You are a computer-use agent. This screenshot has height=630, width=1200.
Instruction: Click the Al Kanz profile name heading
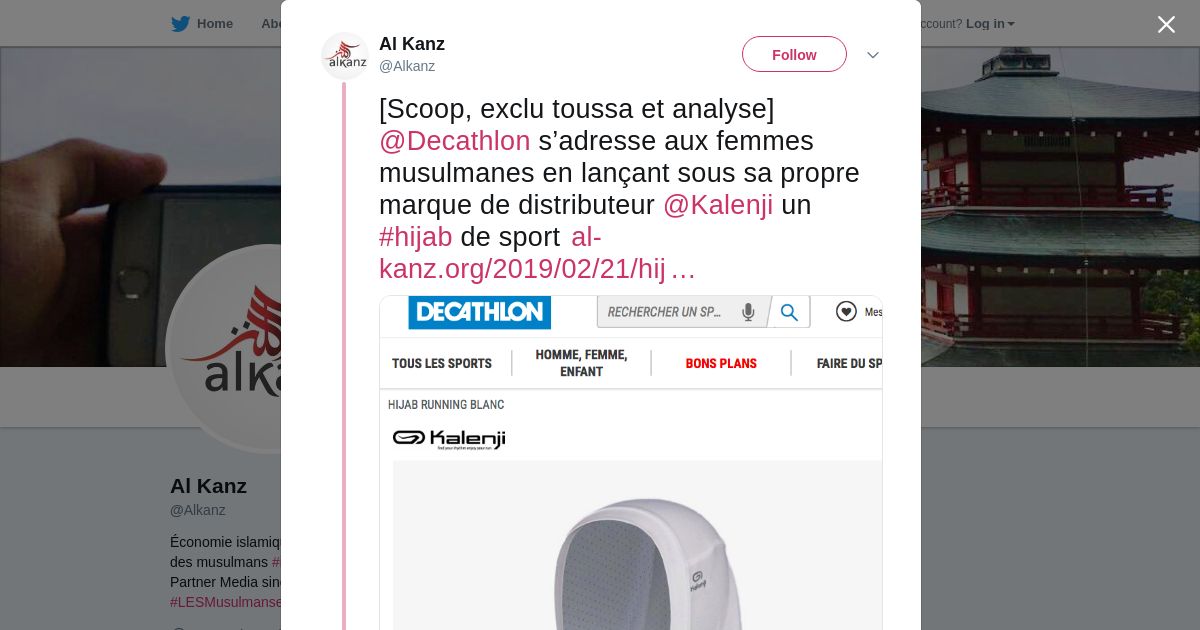pos(208,486)
